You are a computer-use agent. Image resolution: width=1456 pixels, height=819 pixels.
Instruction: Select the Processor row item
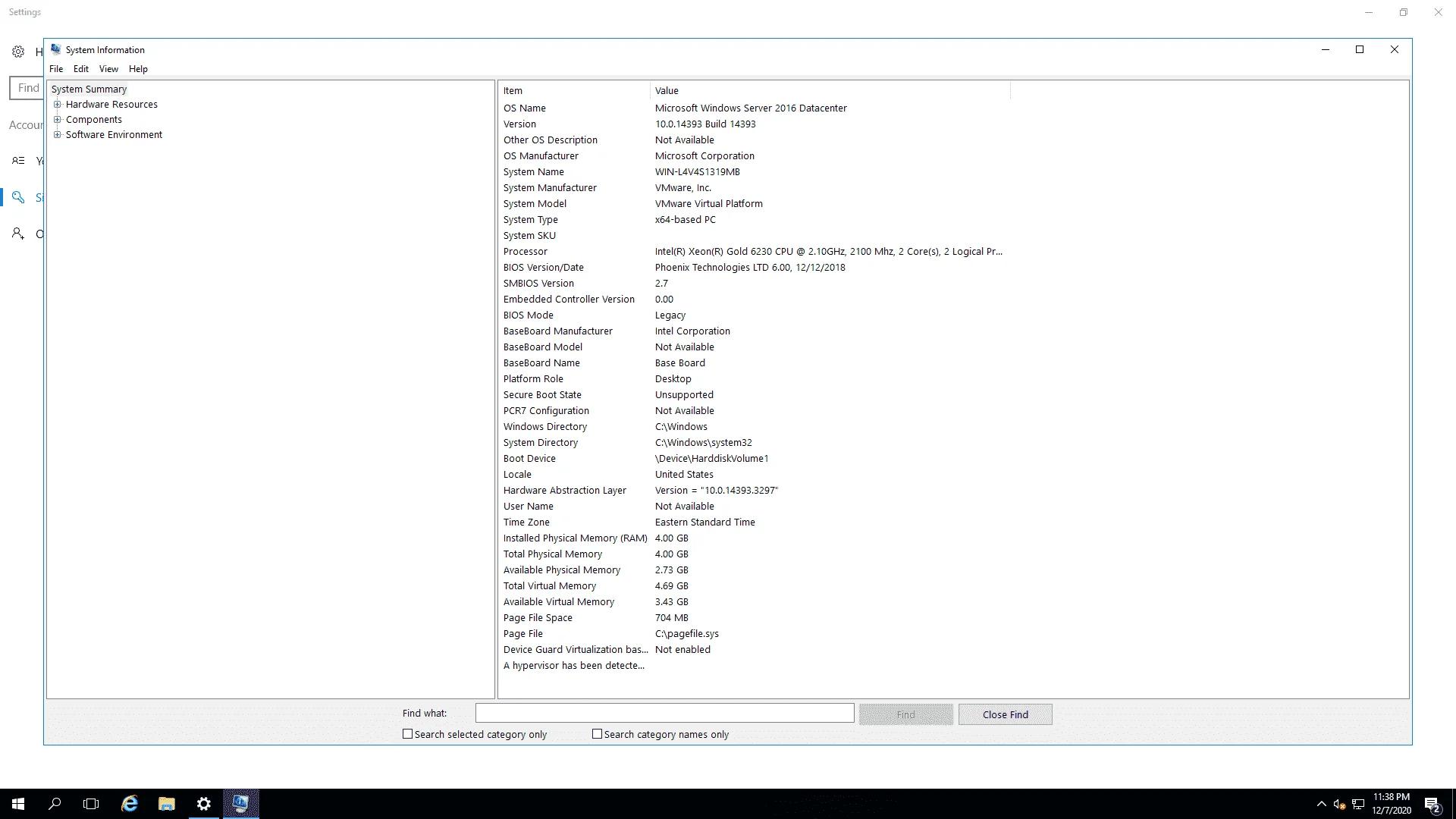point(526,252)
